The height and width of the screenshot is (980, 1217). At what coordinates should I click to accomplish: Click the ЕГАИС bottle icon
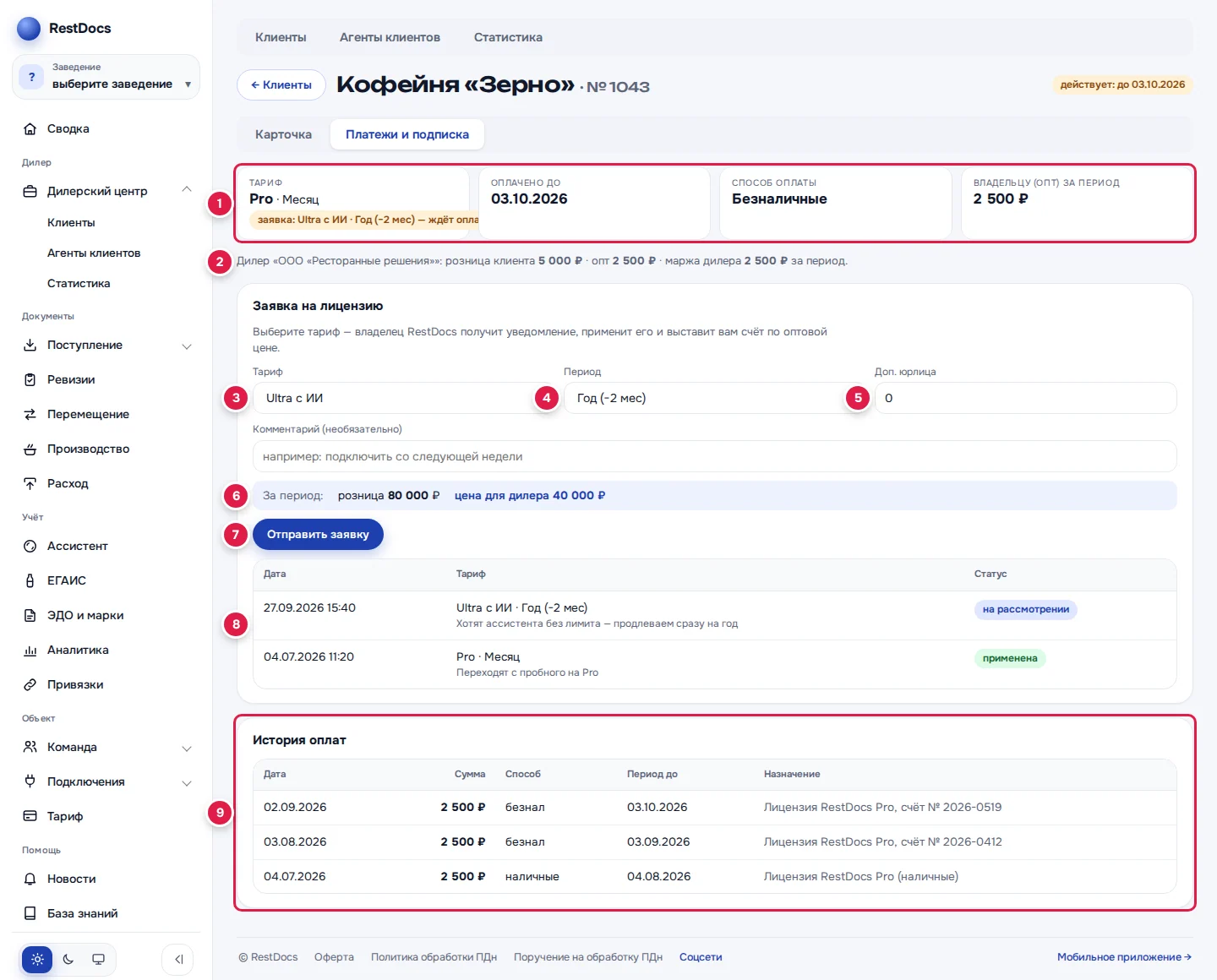pyautogui.click(x=30, y=581)
